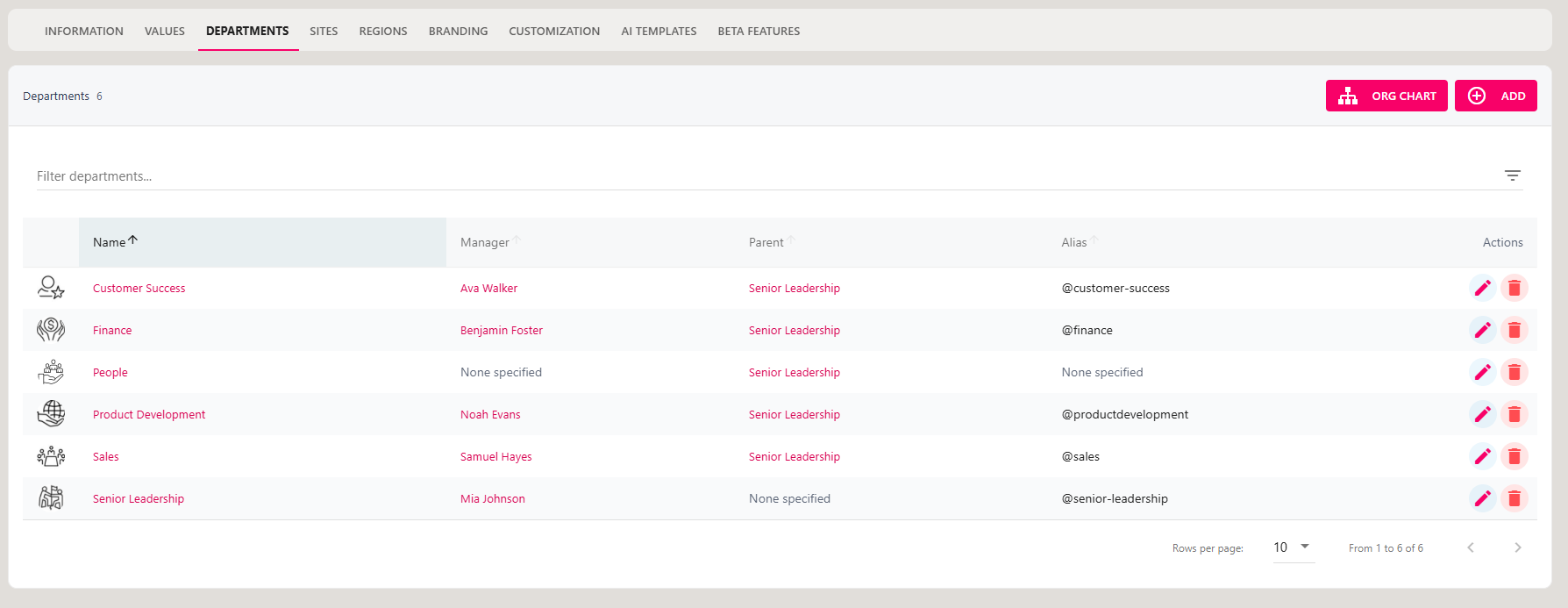Open the Regions tab
This screenshot has width=1568, height=608.
pyautogui.click(x=383, y=31)
